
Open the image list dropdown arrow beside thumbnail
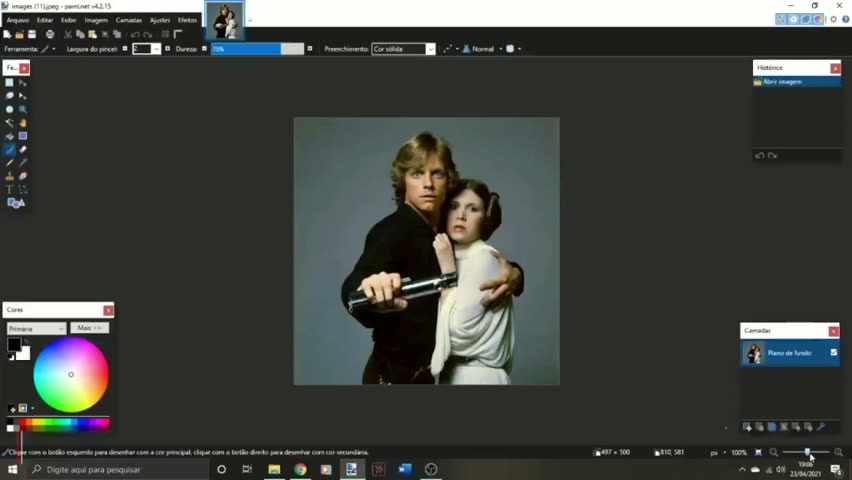point(250,20)
